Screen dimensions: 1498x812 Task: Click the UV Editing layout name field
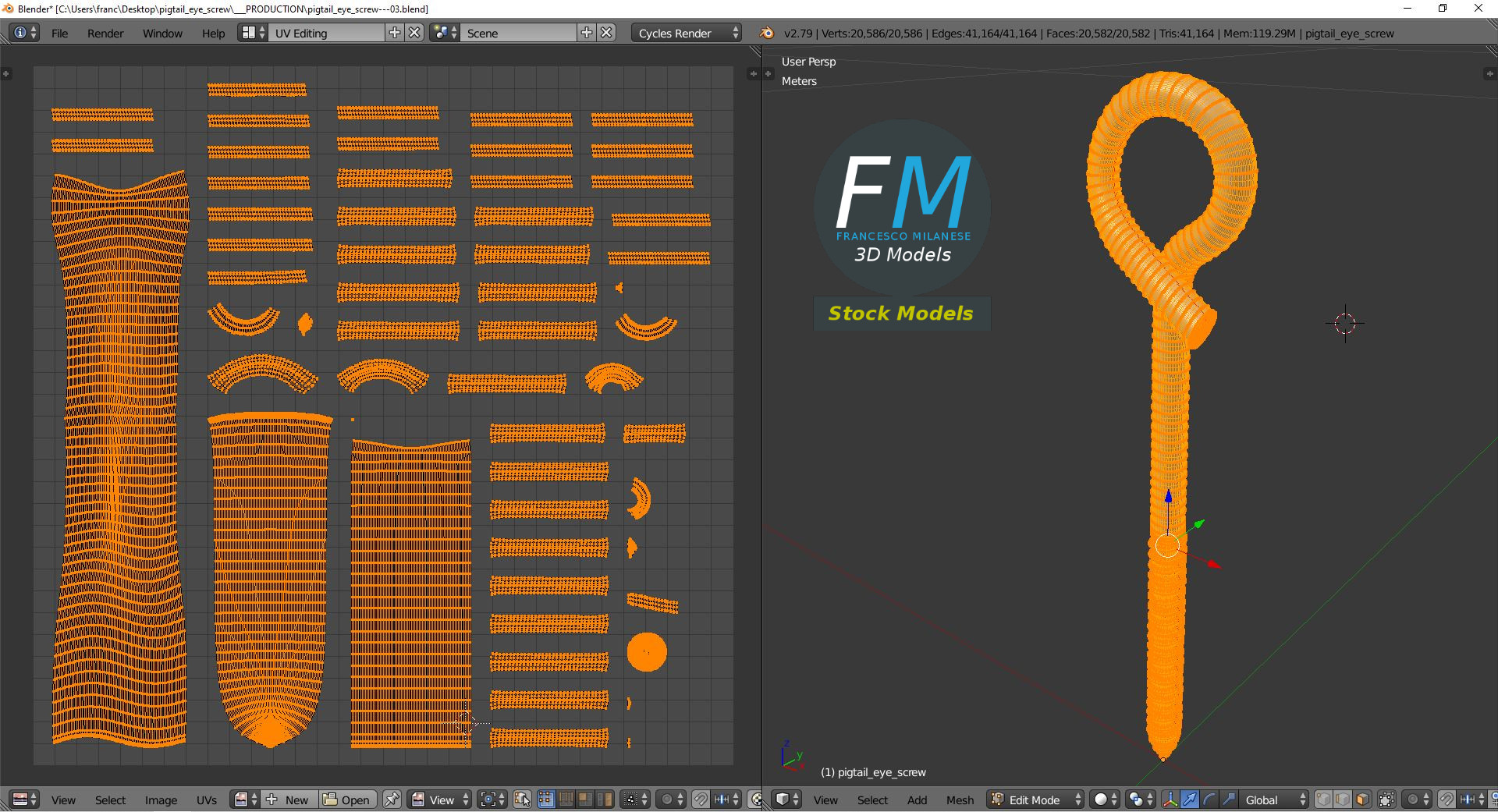[327, 33]
